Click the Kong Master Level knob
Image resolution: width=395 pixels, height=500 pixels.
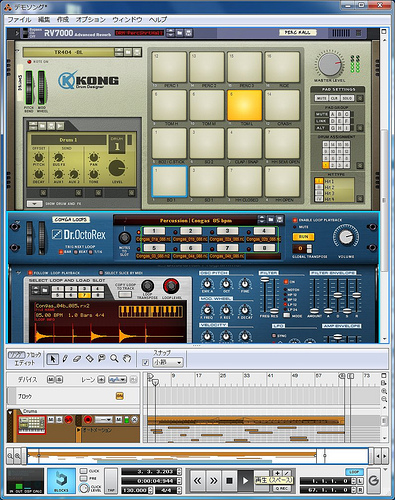[330, 64]
